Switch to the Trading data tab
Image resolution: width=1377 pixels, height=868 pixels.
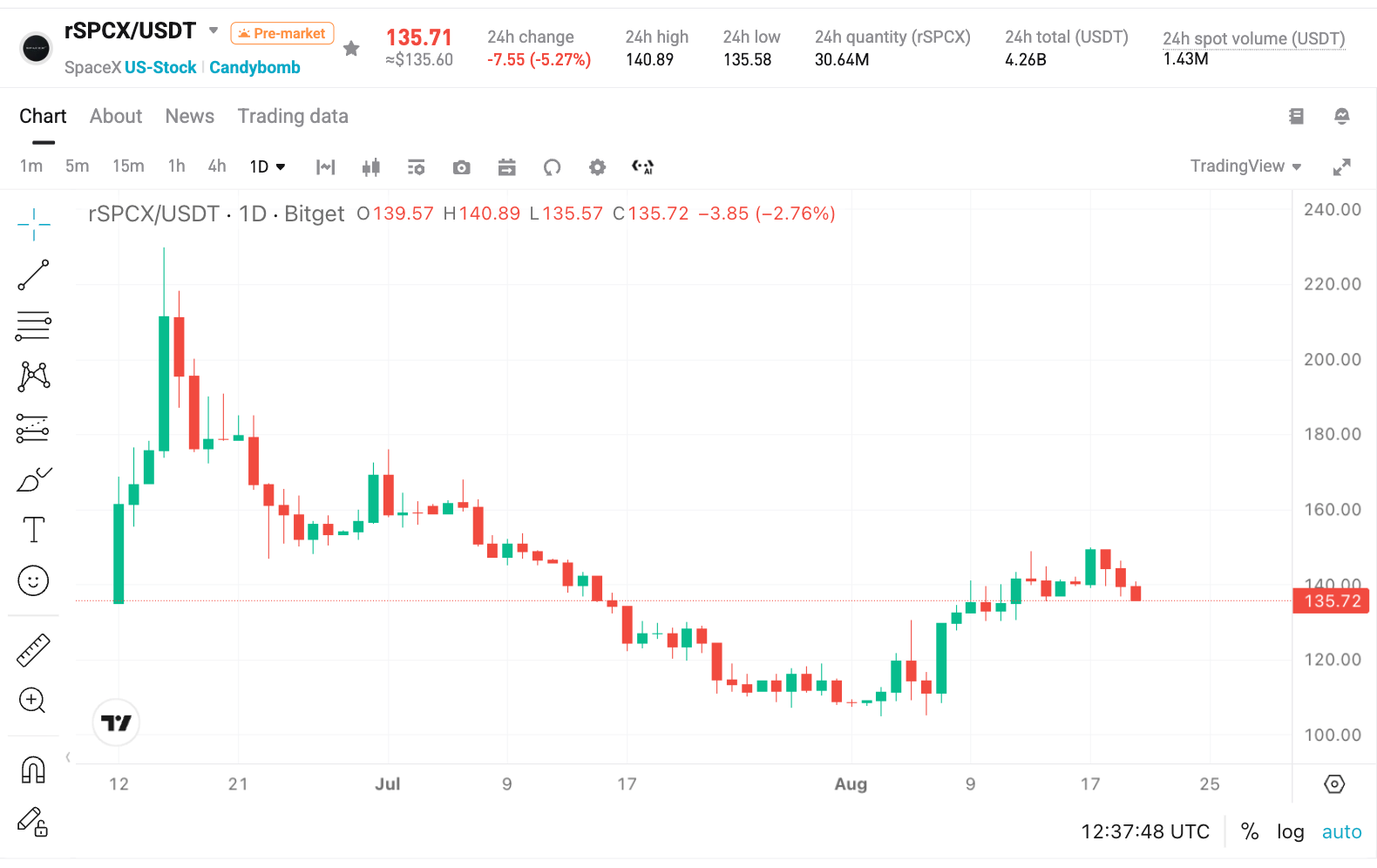[x=293, y=116]
